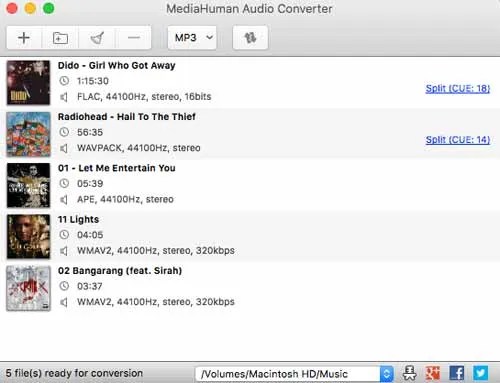Select the Radiohead album art thumbnail

[x=28, y=134]
